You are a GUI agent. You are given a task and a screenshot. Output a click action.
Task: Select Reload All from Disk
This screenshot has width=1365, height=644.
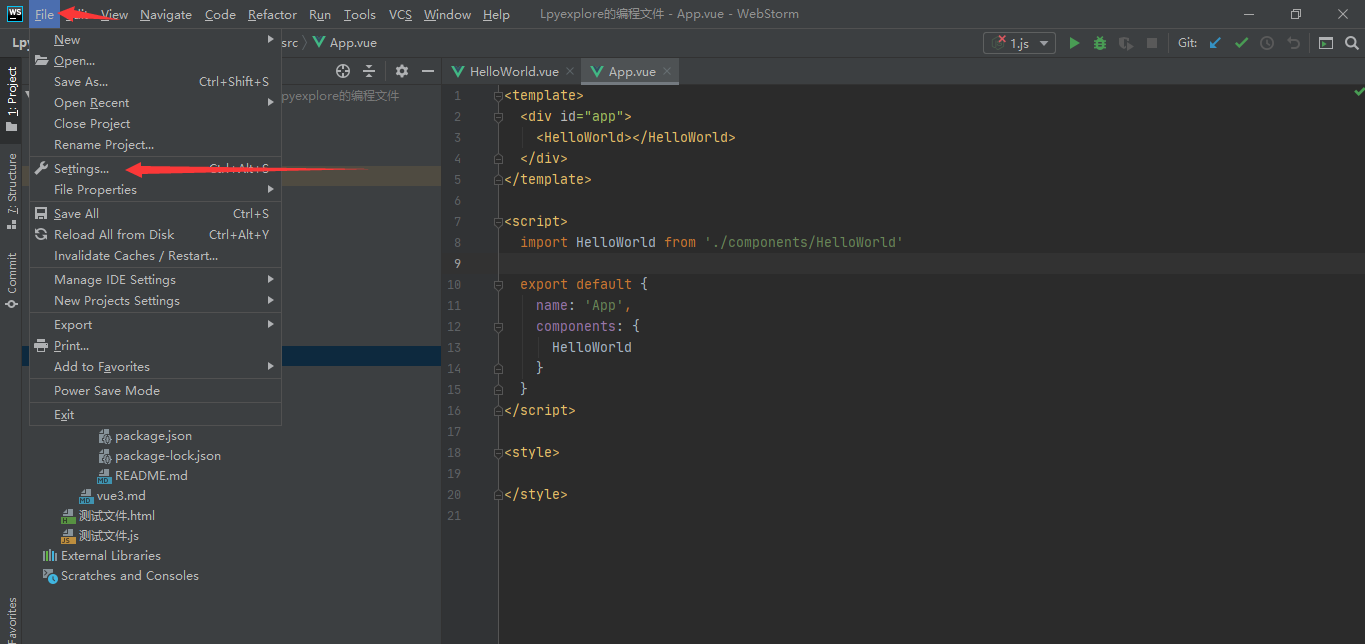click(155, 235)
